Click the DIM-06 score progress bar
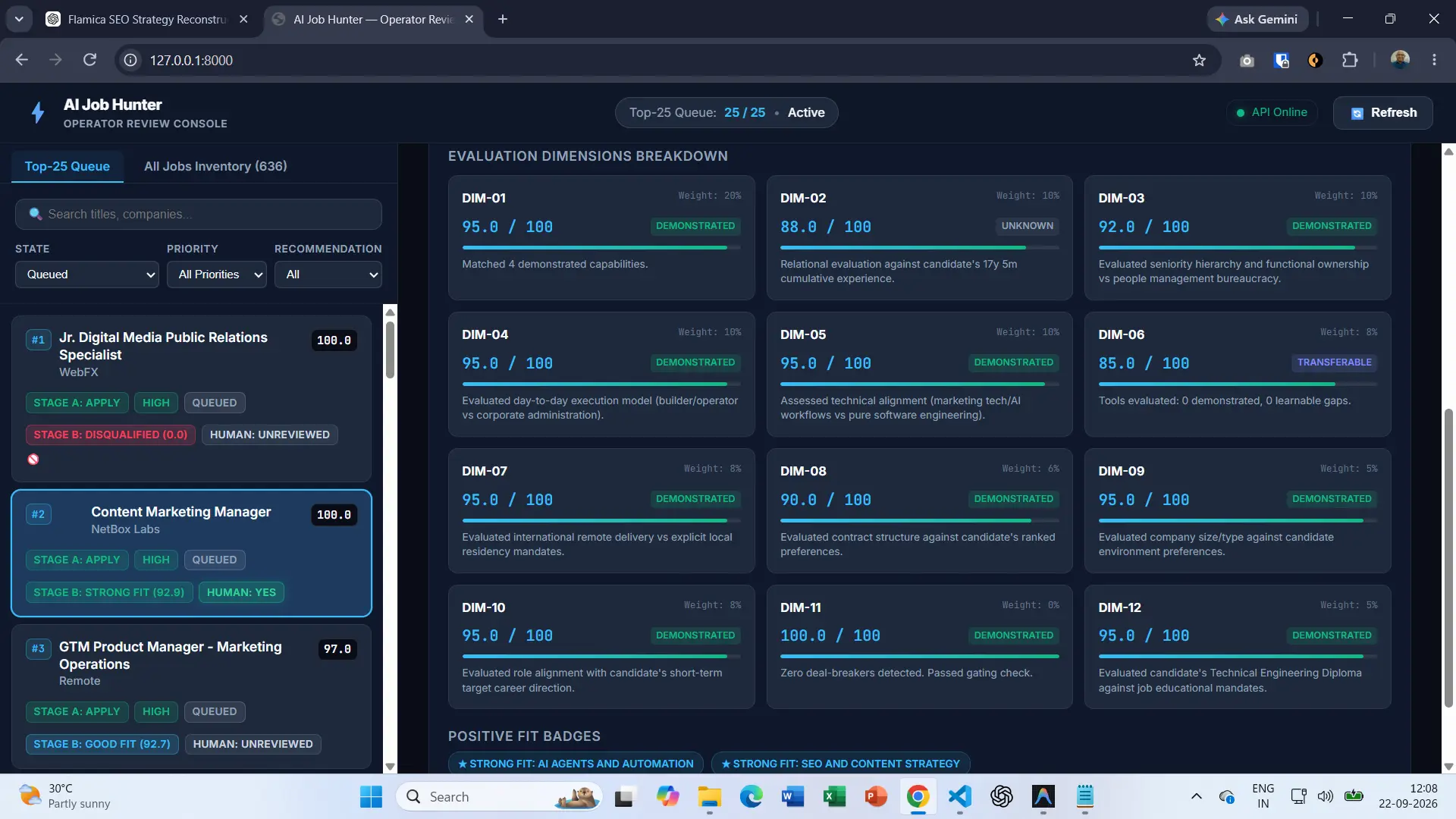Image resolution: width=1456 pixels, height=819 pixels. click(1238, 384)
